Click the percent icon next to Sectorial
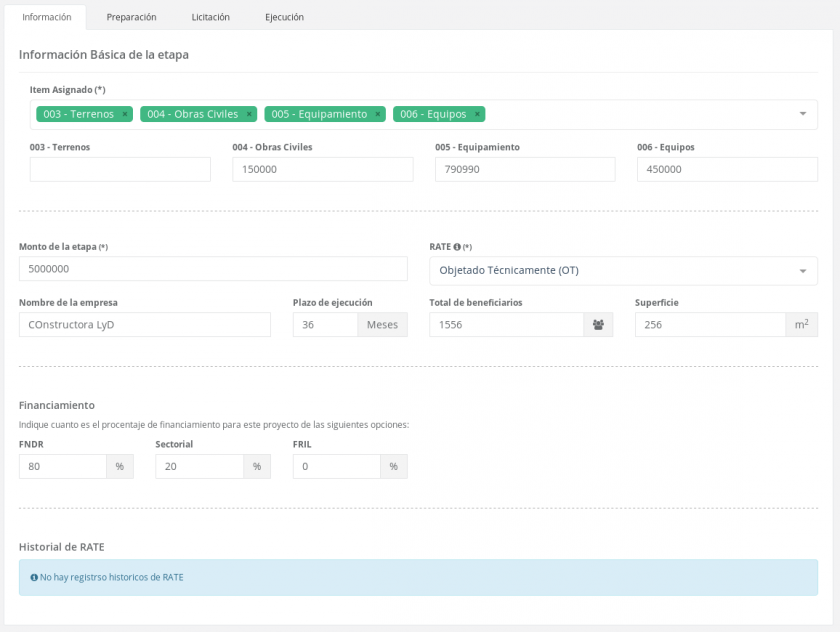 (256, 466)
